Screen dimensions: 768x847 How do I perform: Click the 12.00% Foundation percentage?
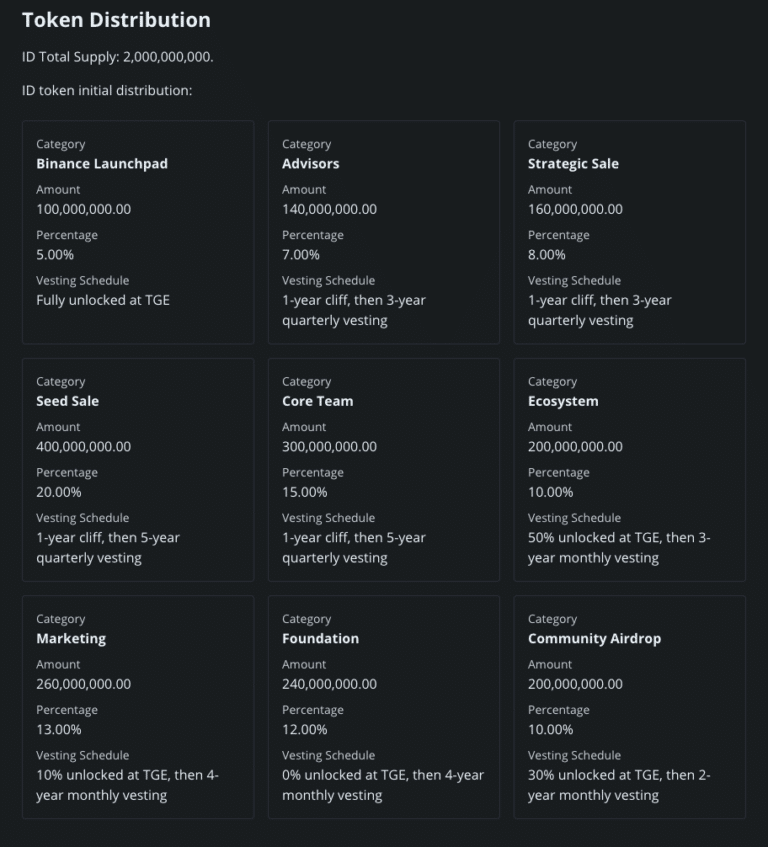pyautogui.click(x=305, y=730)
